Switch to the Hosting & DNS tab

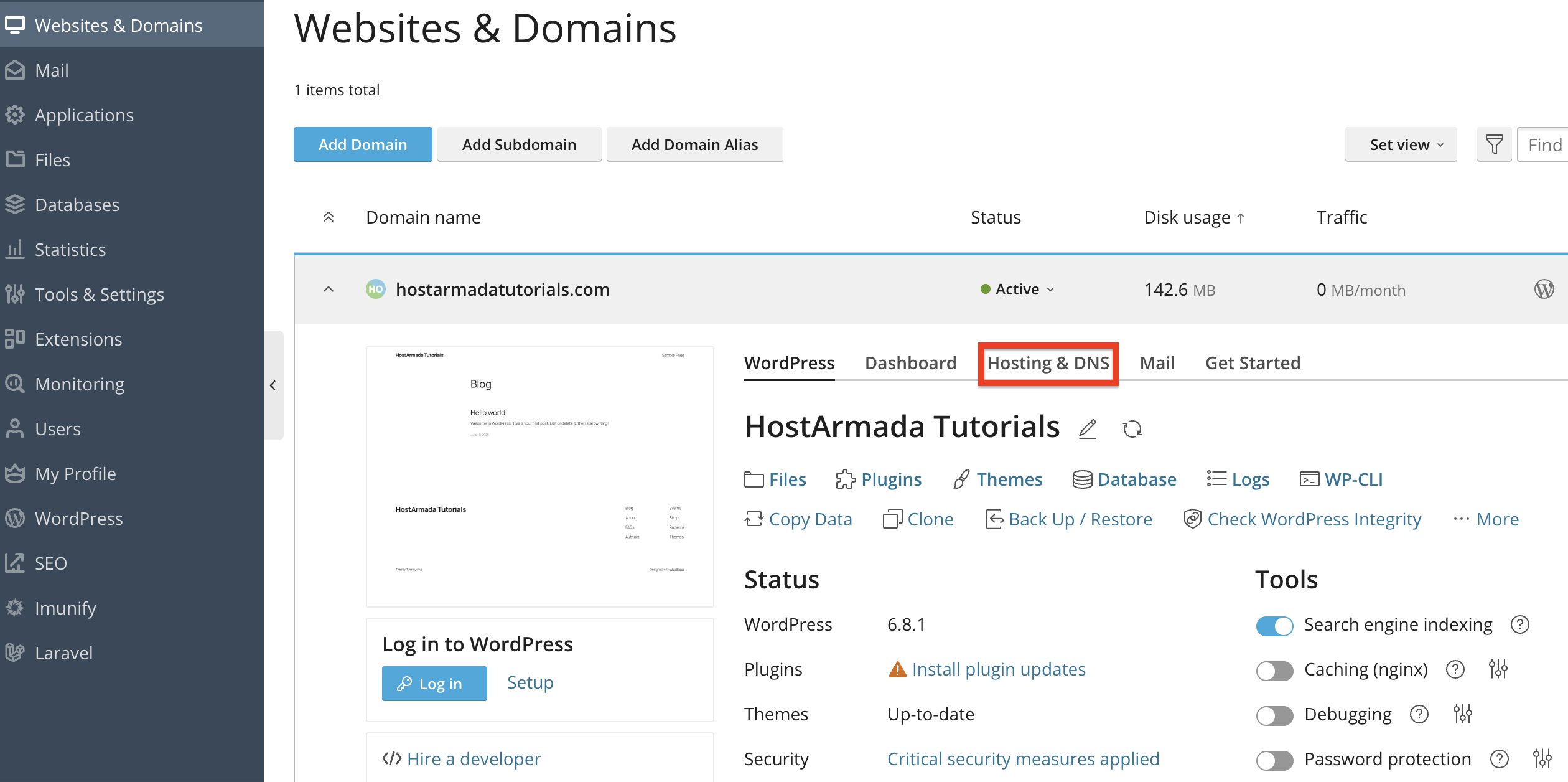pos(1048,363)
